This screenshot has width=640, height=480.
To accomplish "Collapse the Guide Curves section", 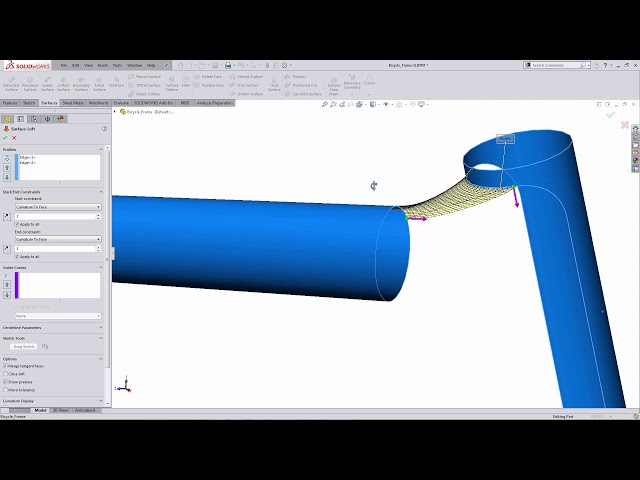I will [101, 267].
